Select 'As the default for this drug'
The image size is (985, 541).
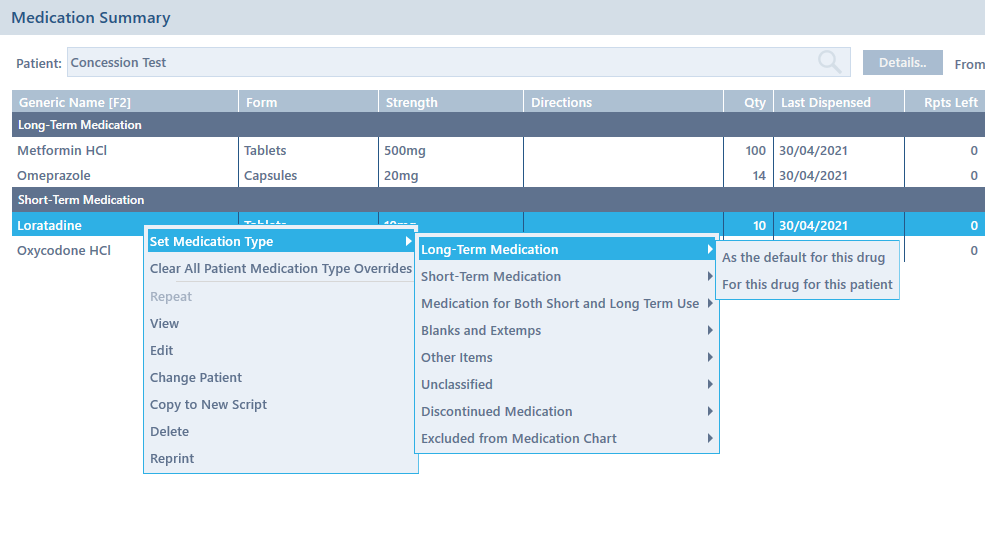pos(803,258)
